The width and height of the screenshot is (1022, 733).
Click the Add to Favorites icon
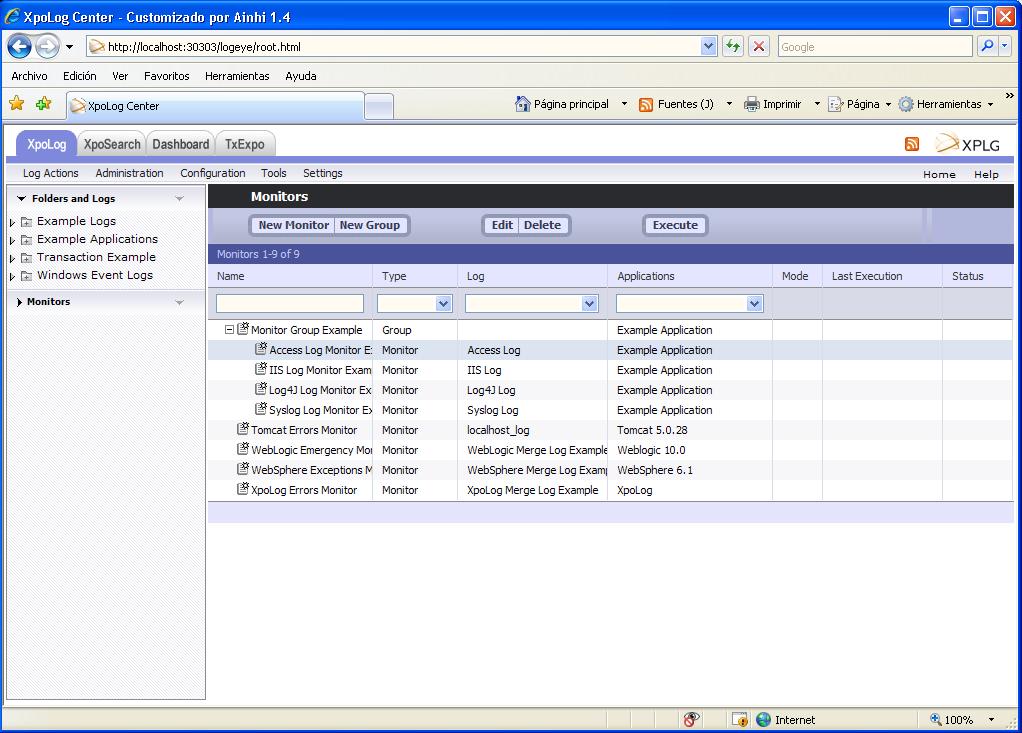[44, 104]
